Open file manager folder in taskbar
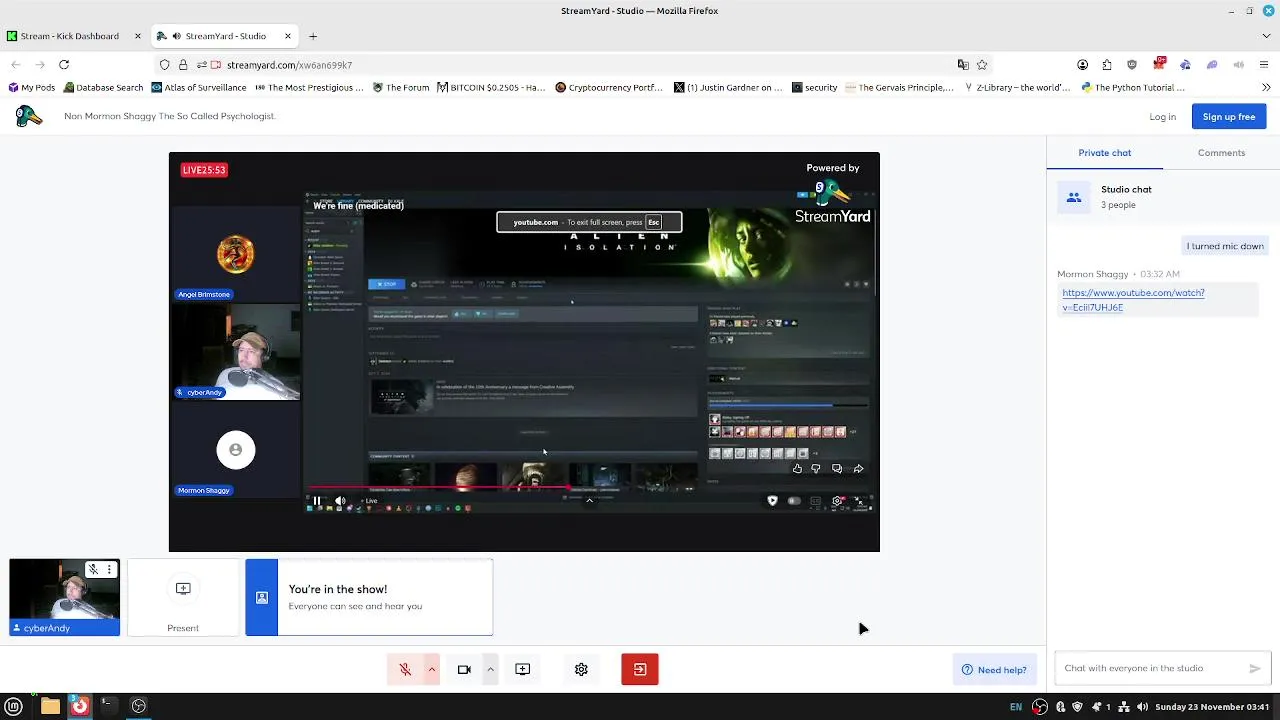 coord(50,706)
